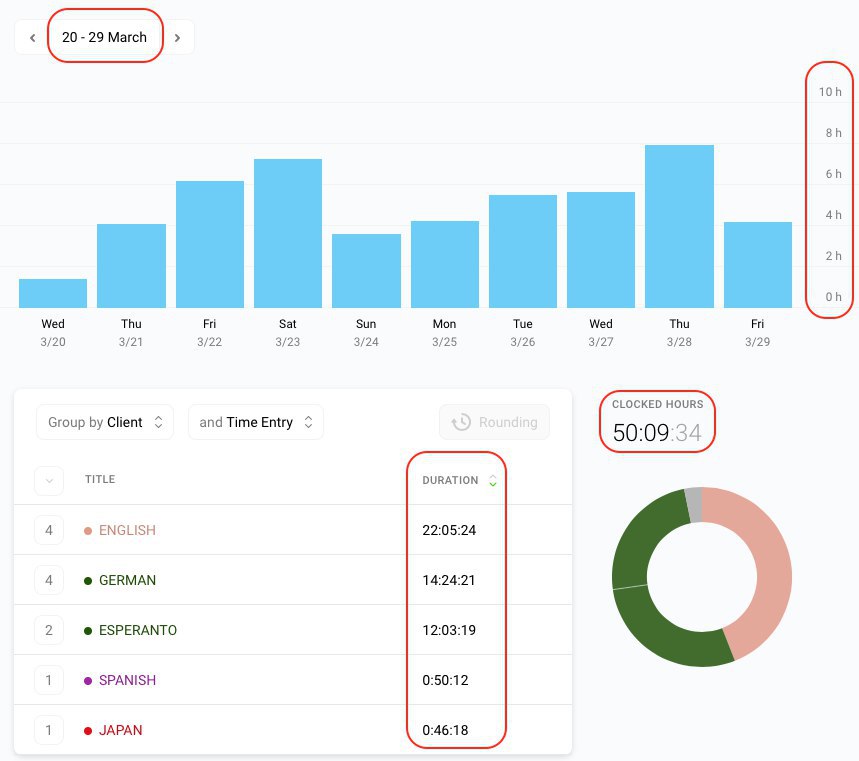Click the Sun 3/24 bar in chart
Viewport: 859px width, 761px height.
tap(366, 271)
